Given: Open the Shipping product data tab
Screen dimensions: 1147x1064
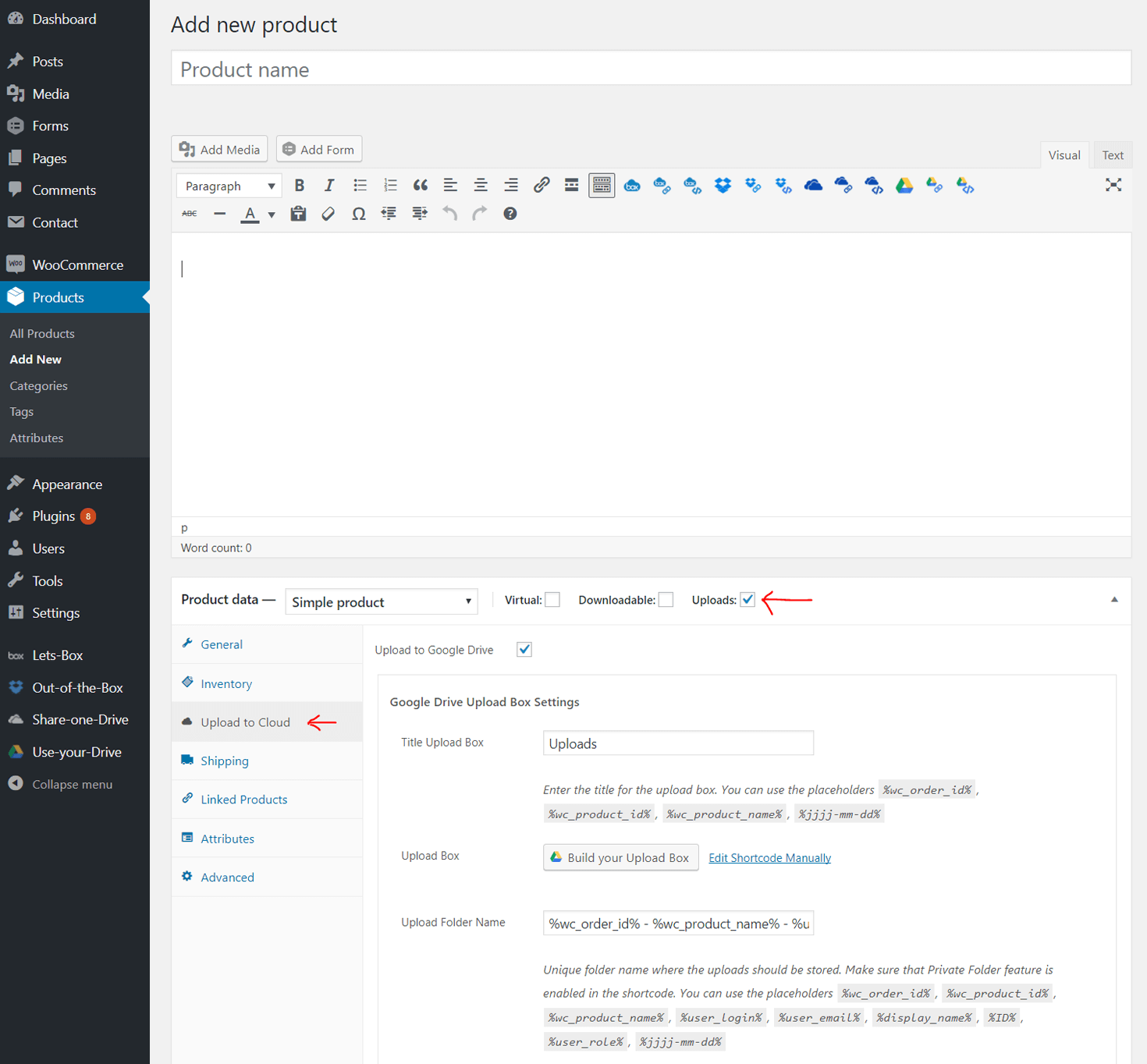Looking at the screenshot, I should [x=267, y=761].
